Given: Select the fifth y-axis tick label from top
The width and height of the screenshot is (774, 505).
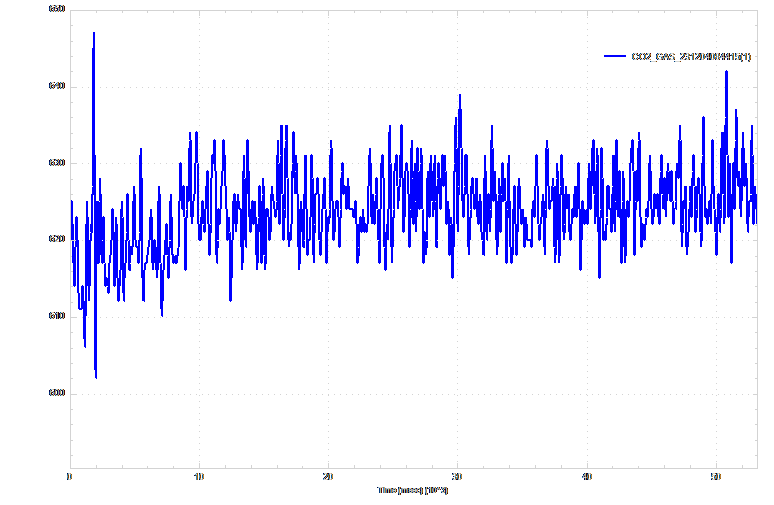Looking at the screenshot, I should tap(57, 316).
